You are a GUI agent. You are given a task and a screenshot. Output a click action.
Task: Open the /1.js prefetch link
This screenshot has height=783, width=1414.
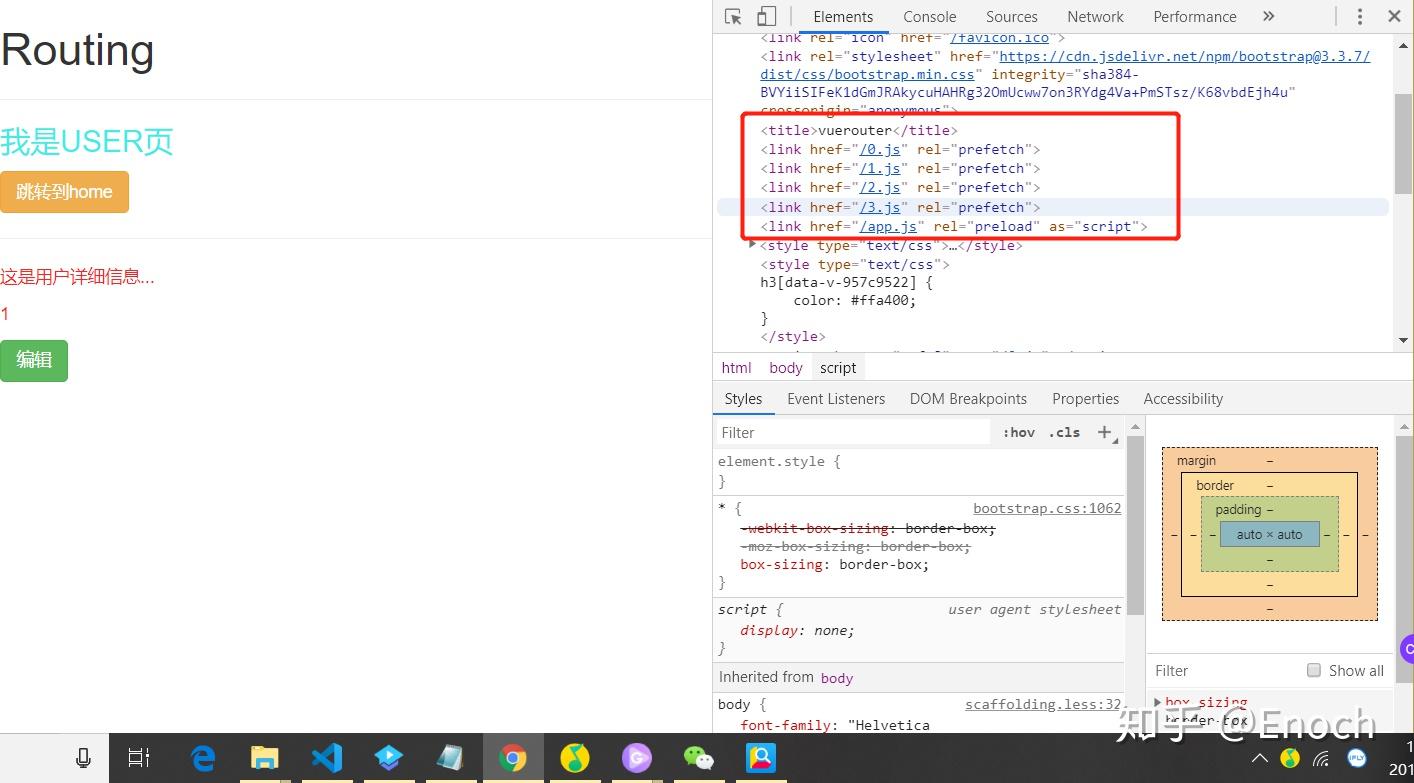tap(881, 168)
